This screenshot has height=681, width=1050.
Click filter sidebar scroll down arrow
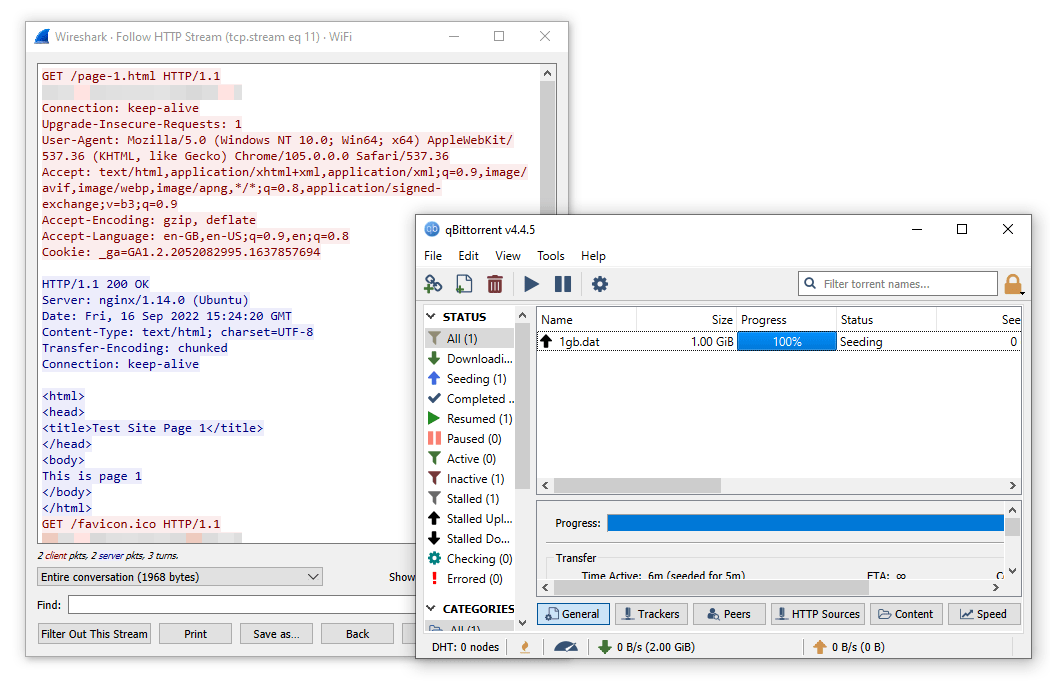click(523, 623)
